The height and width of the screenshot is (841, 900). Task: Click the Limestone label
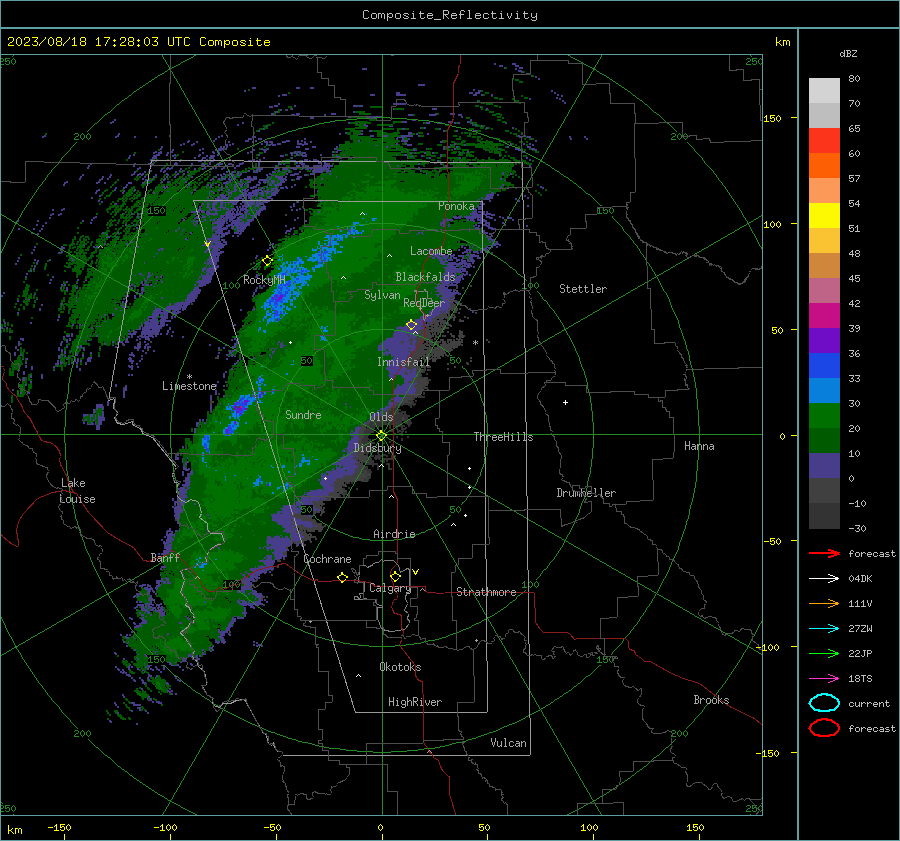tap(189, 386)
